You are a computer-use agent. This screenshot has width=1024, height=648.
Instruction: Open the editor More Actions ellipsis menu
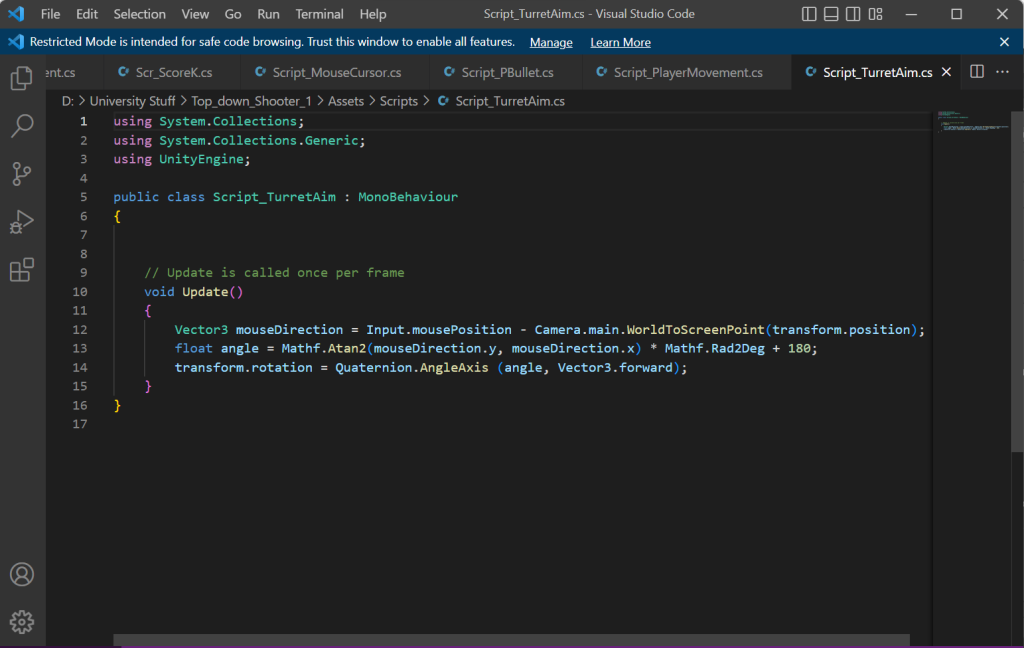[1003, 72]
